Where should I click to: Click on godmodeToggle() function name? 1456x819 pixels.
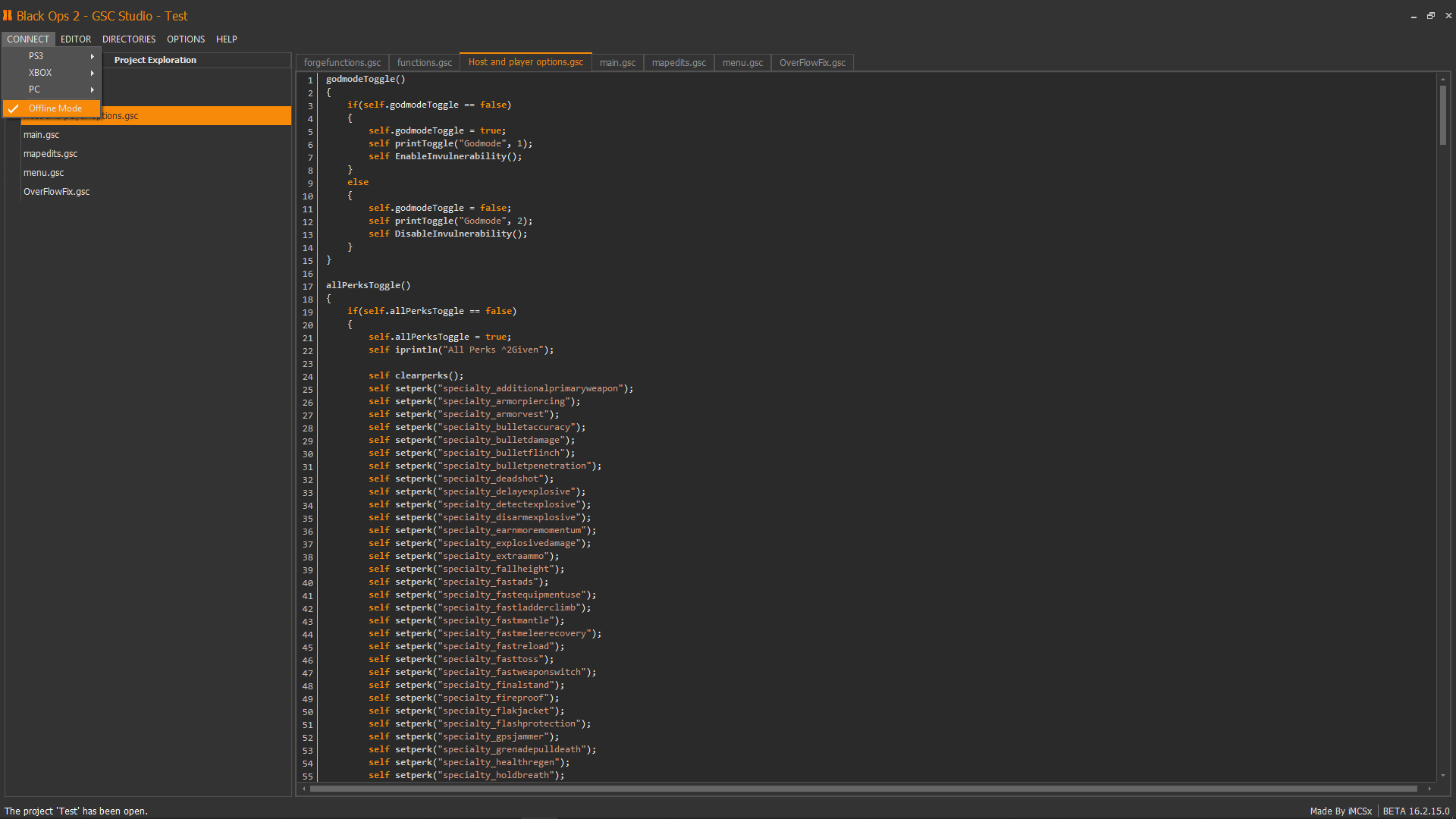click(366, 79)
